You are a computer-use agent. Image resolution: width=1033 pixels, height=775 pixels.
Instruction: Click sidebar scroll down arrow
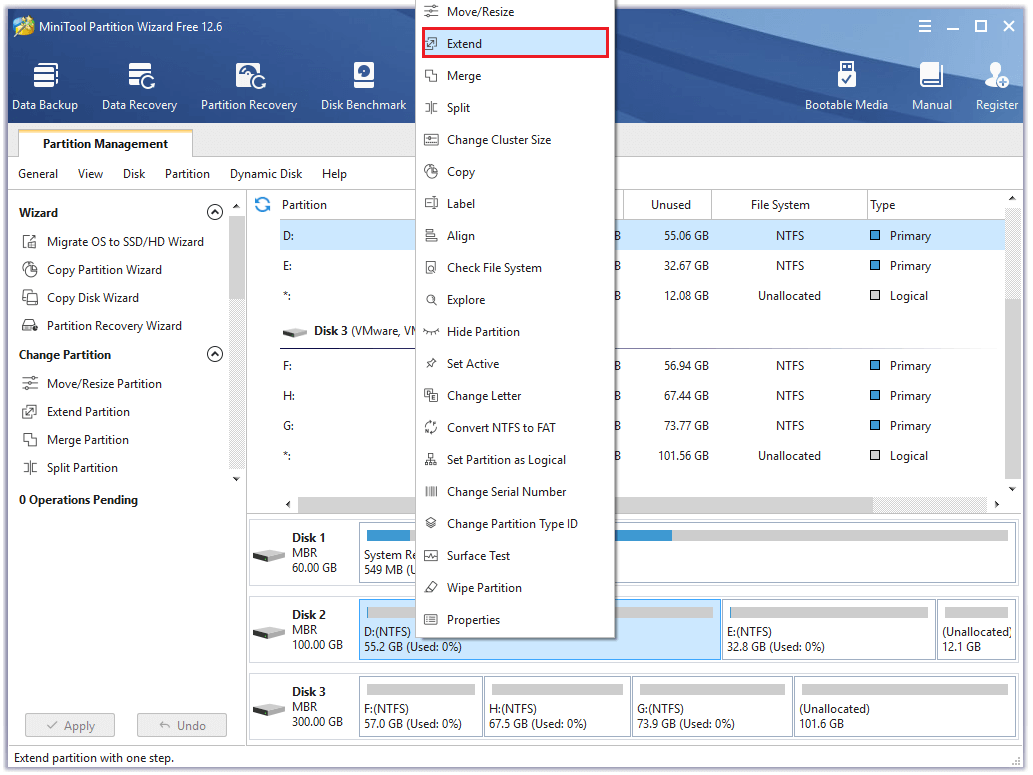[x=237, y=480]
